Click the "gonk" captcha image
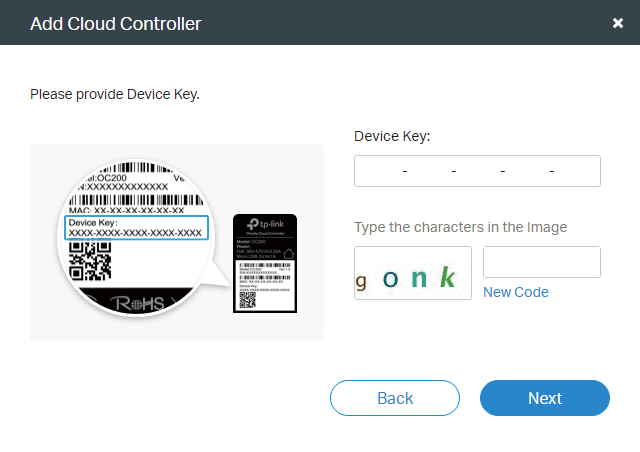640x452 pixels. pos(413,273)
